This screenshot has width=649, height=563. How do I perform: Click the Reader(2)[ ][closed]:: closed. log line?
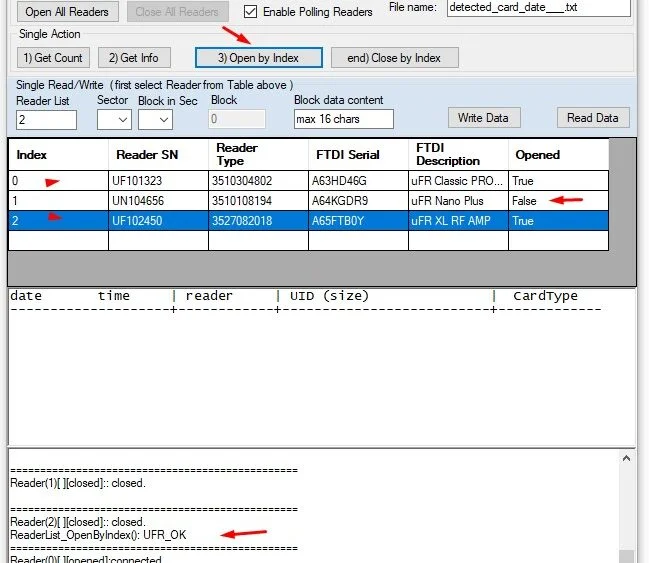coord(78,522)
